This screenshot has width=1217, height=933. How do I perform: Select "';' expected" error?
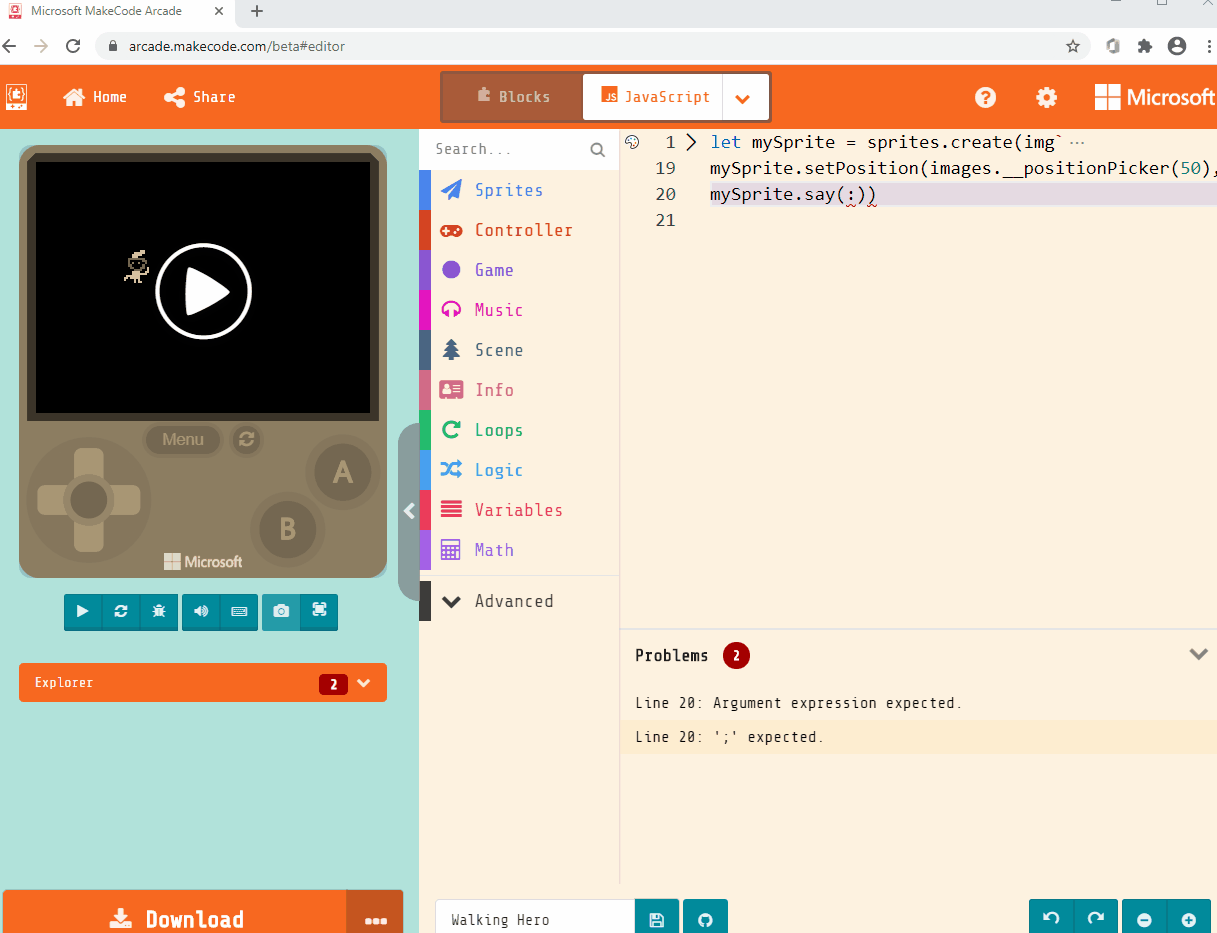(x=729, y=737)
